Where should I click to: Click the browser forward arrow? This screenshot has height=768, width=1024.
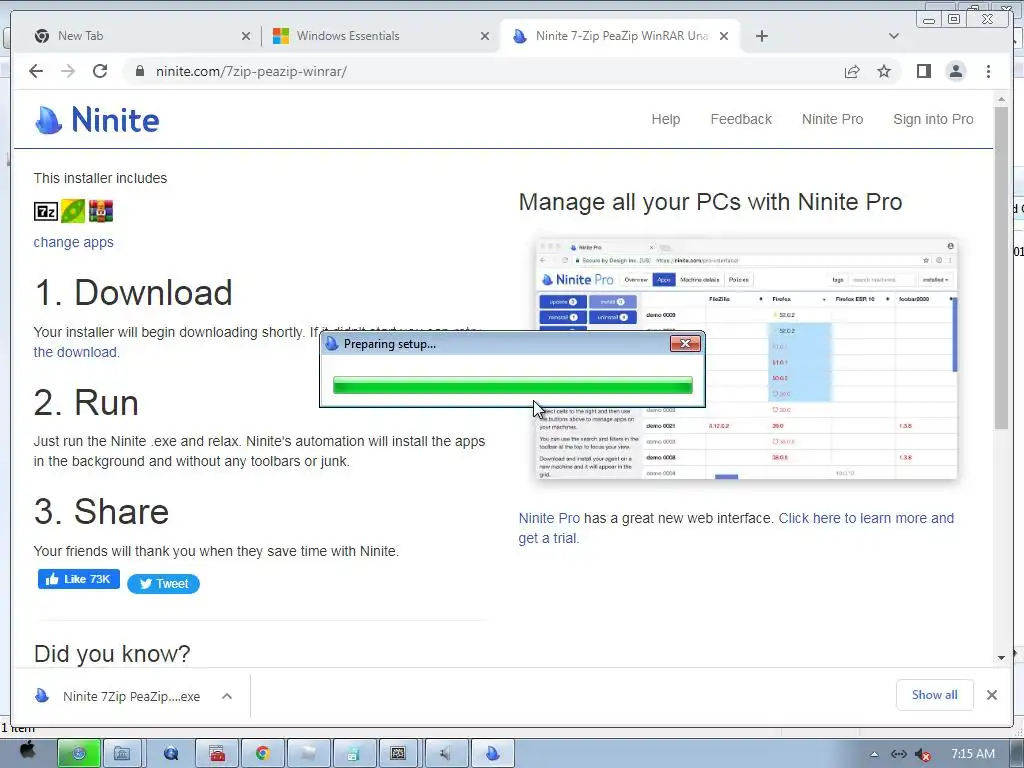click(68, 71)
